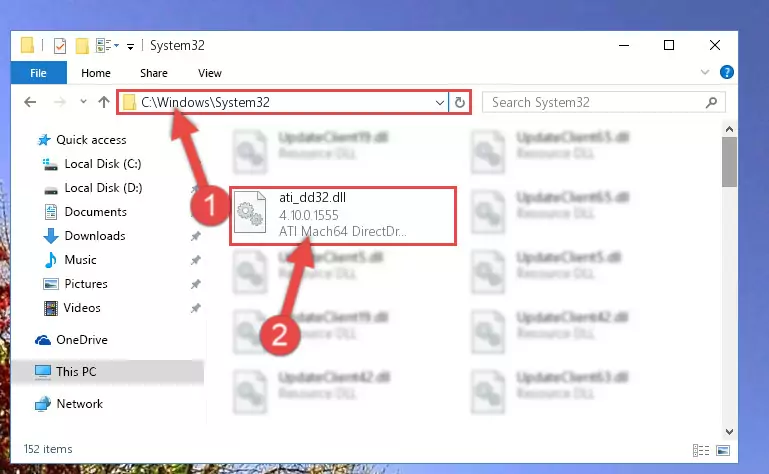Click the magnifier search icon
This screenshot has height=474, width=769.
coord(711,102)
